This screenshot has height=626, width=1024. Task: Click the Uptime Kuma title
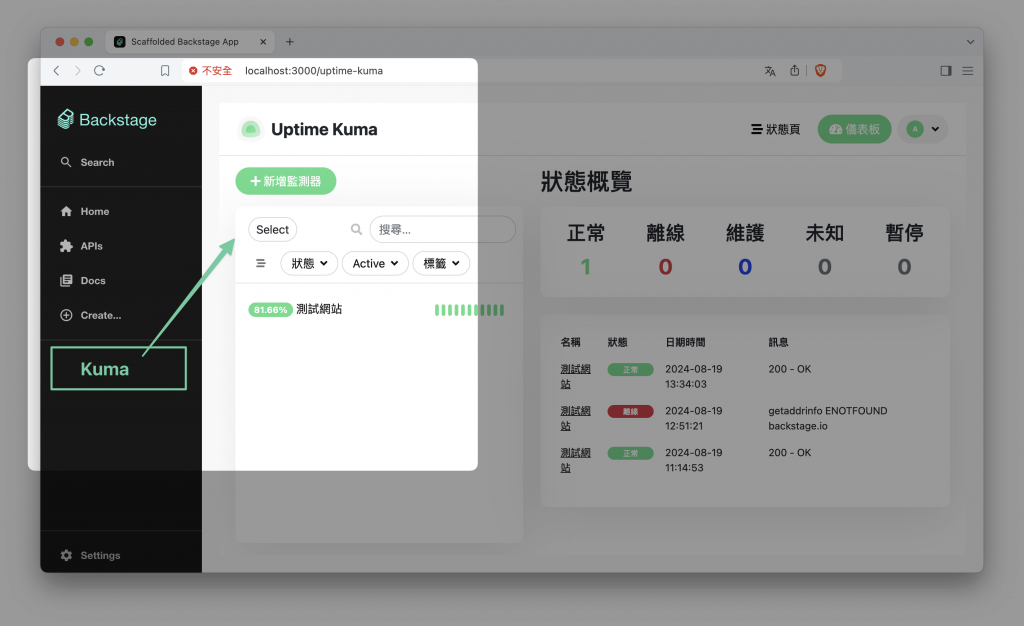pos(324,129)
